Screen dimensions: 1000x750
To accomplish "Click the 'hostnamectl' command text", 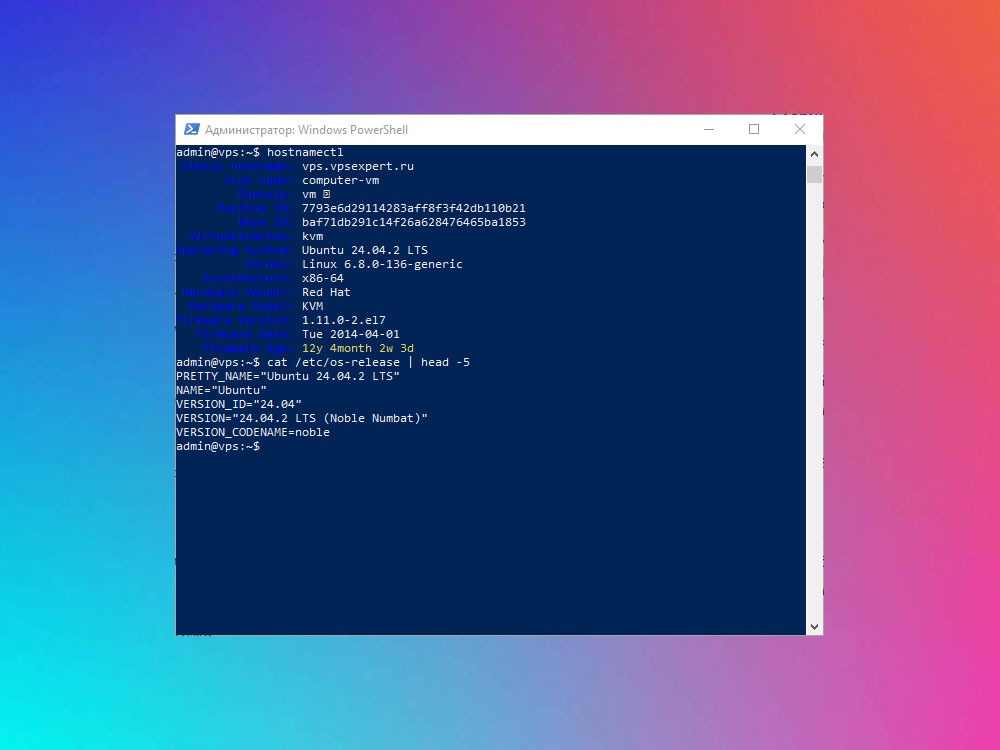I will pyautogui.click(x=305, y=152).
